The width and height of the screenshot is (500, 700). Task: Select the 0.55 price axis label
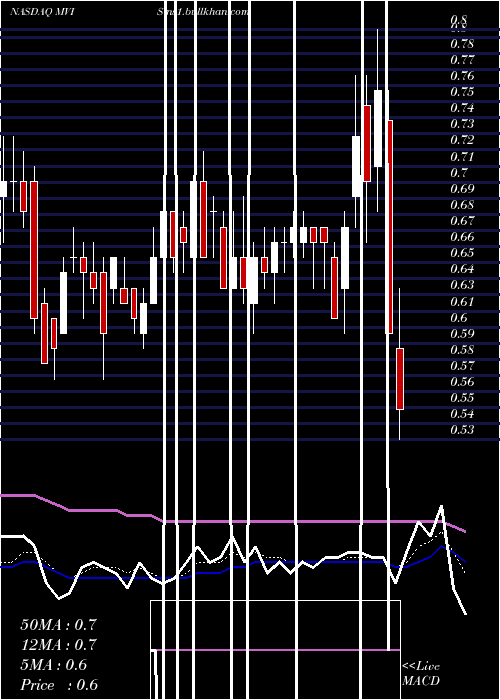(462, 398)
